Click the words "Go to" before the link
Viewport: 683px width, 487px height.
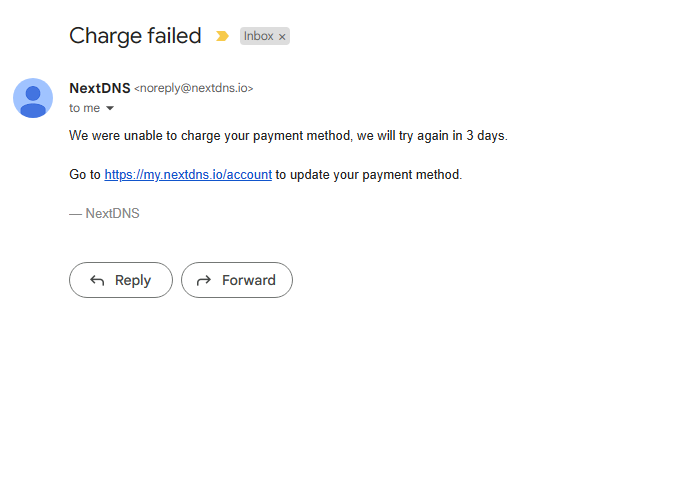tap(84, 174)
